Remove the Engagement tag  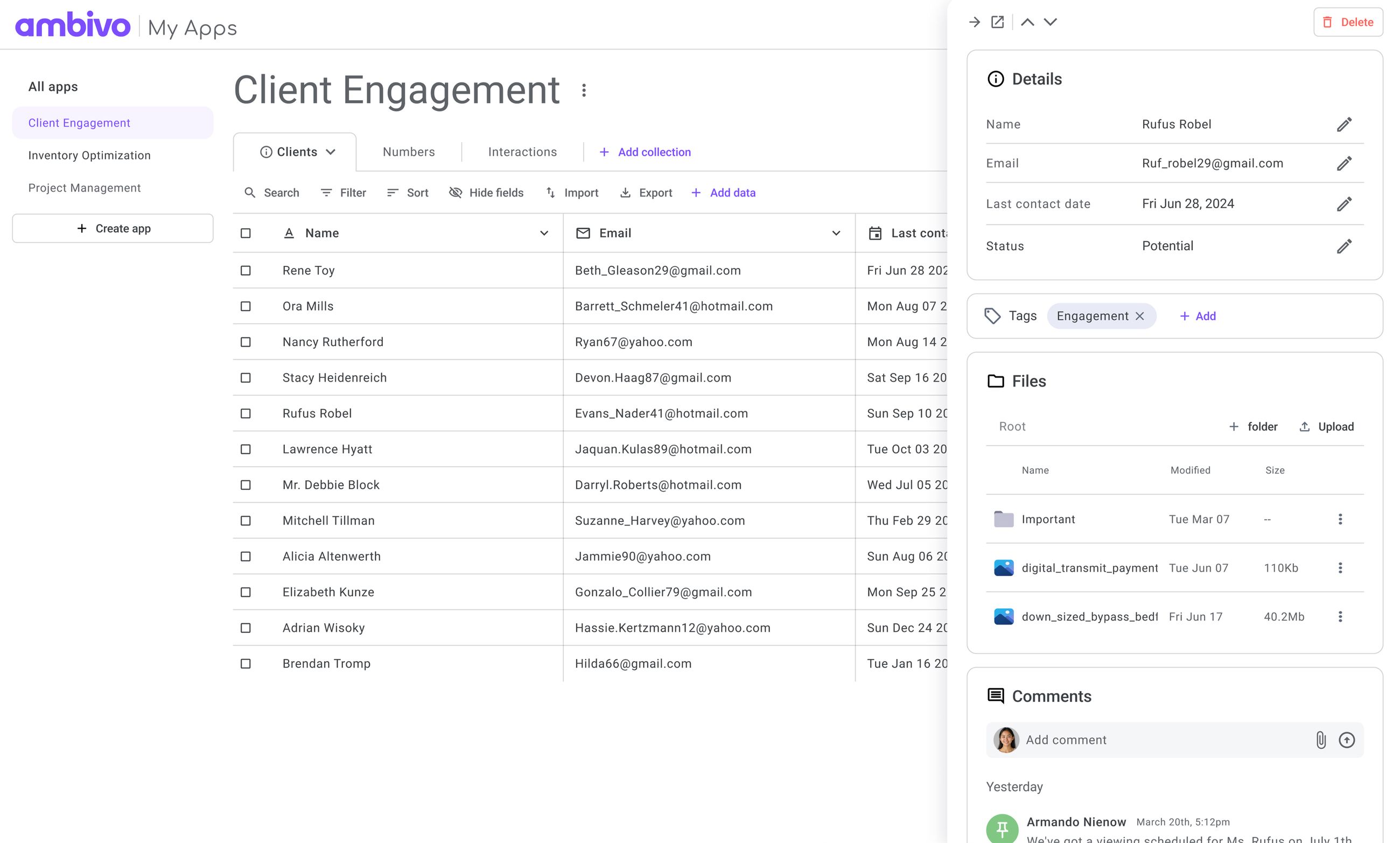(1140, 316)
